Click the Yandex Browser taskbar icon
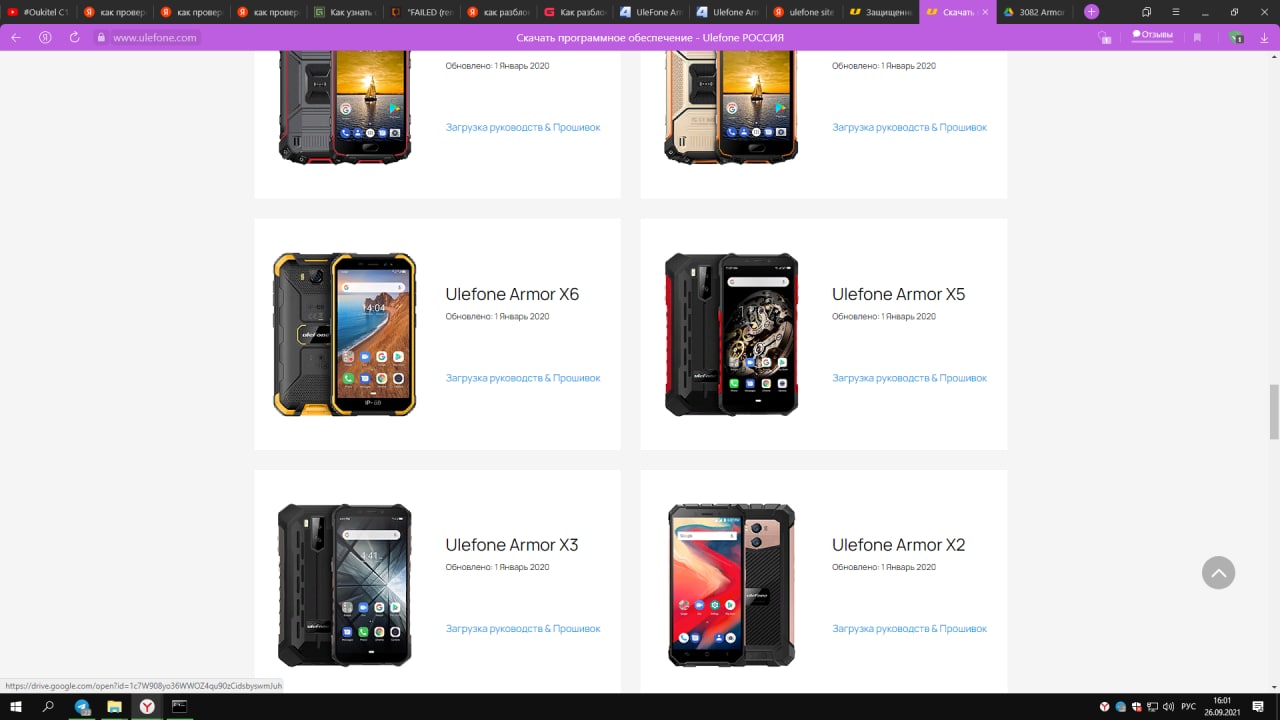Viewport: 1280px width, 720px height. 147,707
